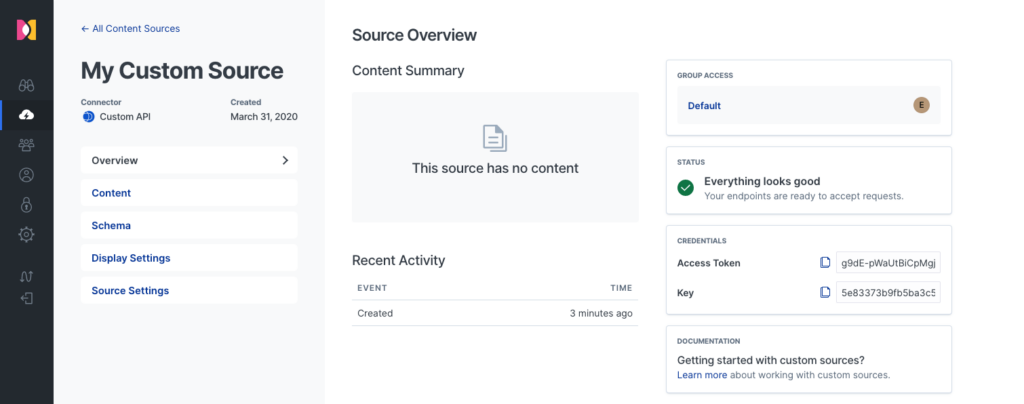This screenshot has height=404, width=1024.
Task: Go back to All Content Sources
Action: click(131, 29)
